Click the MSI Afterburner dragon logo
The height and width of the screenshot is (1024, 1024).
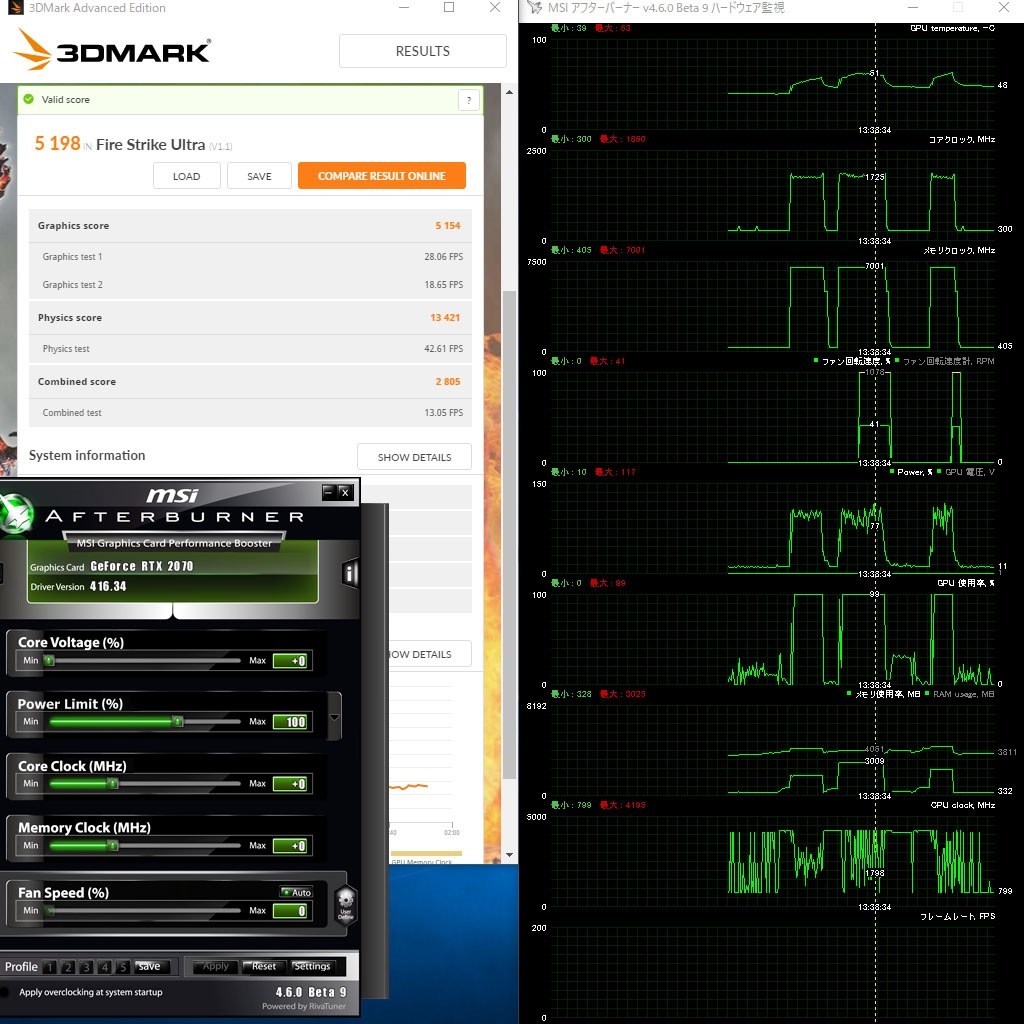[x=16, y=514]
